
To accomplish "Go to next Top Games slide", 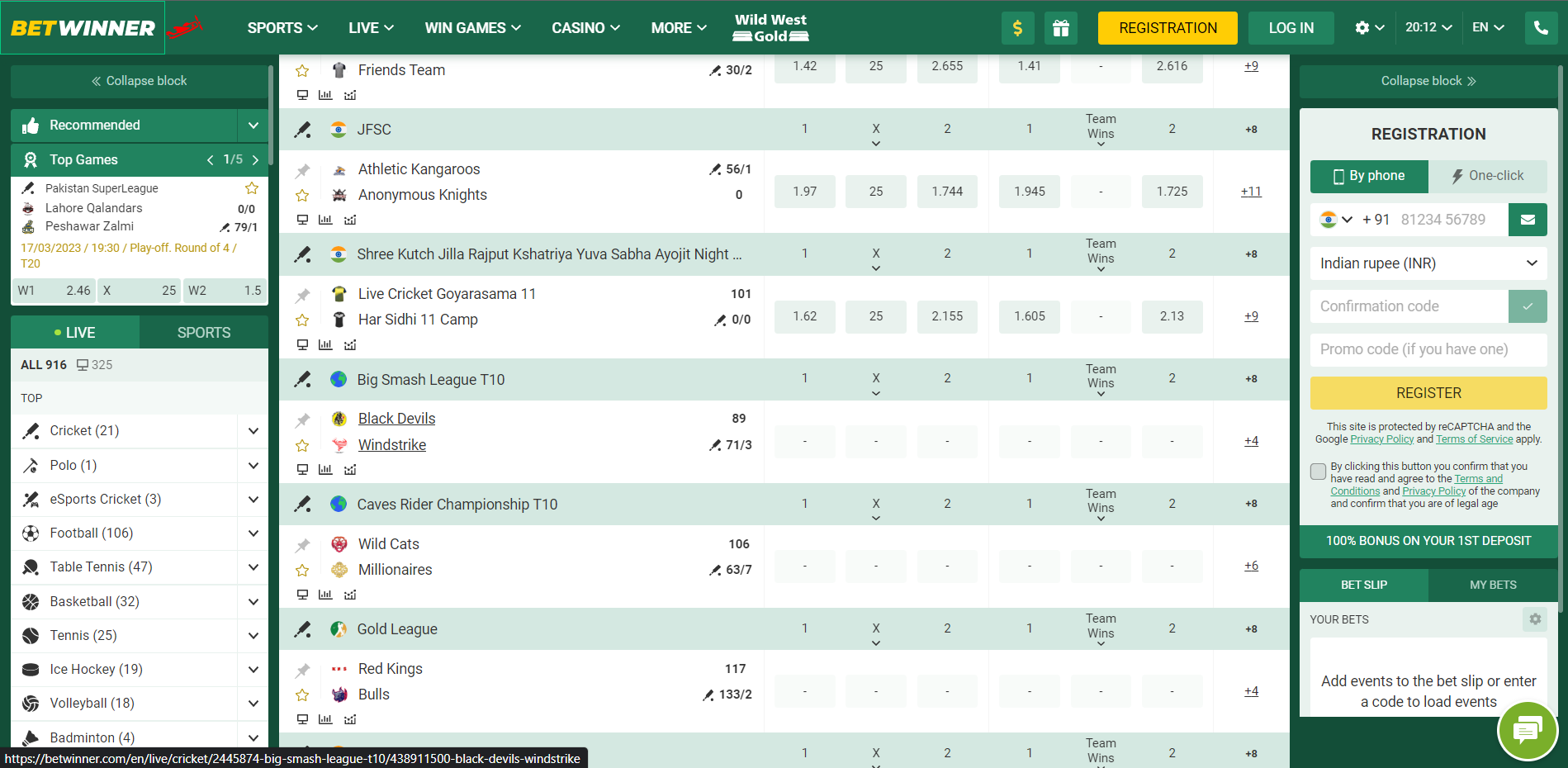I will click(255, 160).
